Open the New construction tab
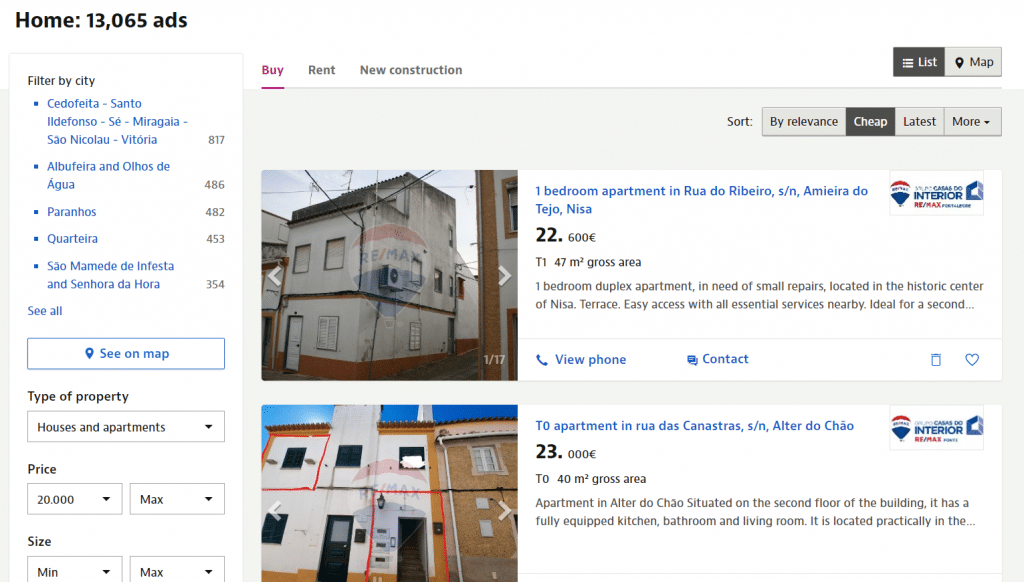Image resolution: width=1024 pixels, height=582 pixels. pos(411,70)
